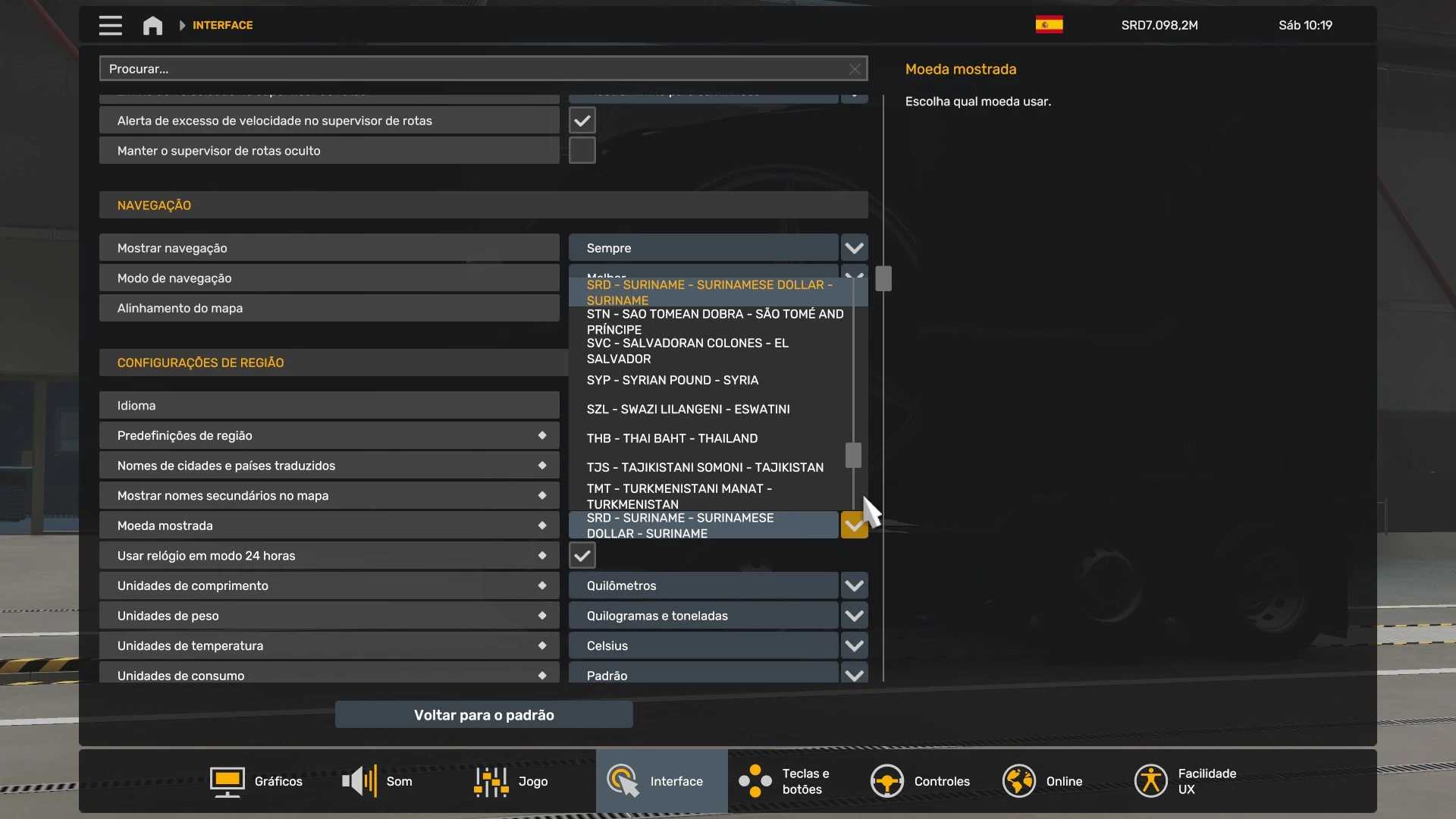This screenshot has height=819, width=1456.
Task: Uncheck speed excess alert checkbox
Action: [582, 121]
